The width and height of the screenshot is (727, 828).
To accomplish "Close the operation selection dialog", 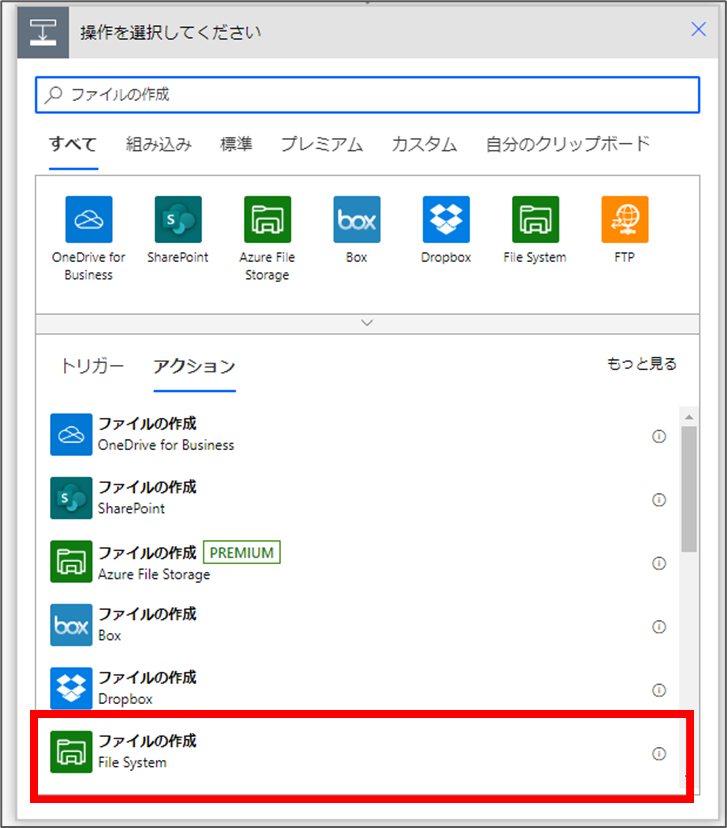I will point(698,30).
